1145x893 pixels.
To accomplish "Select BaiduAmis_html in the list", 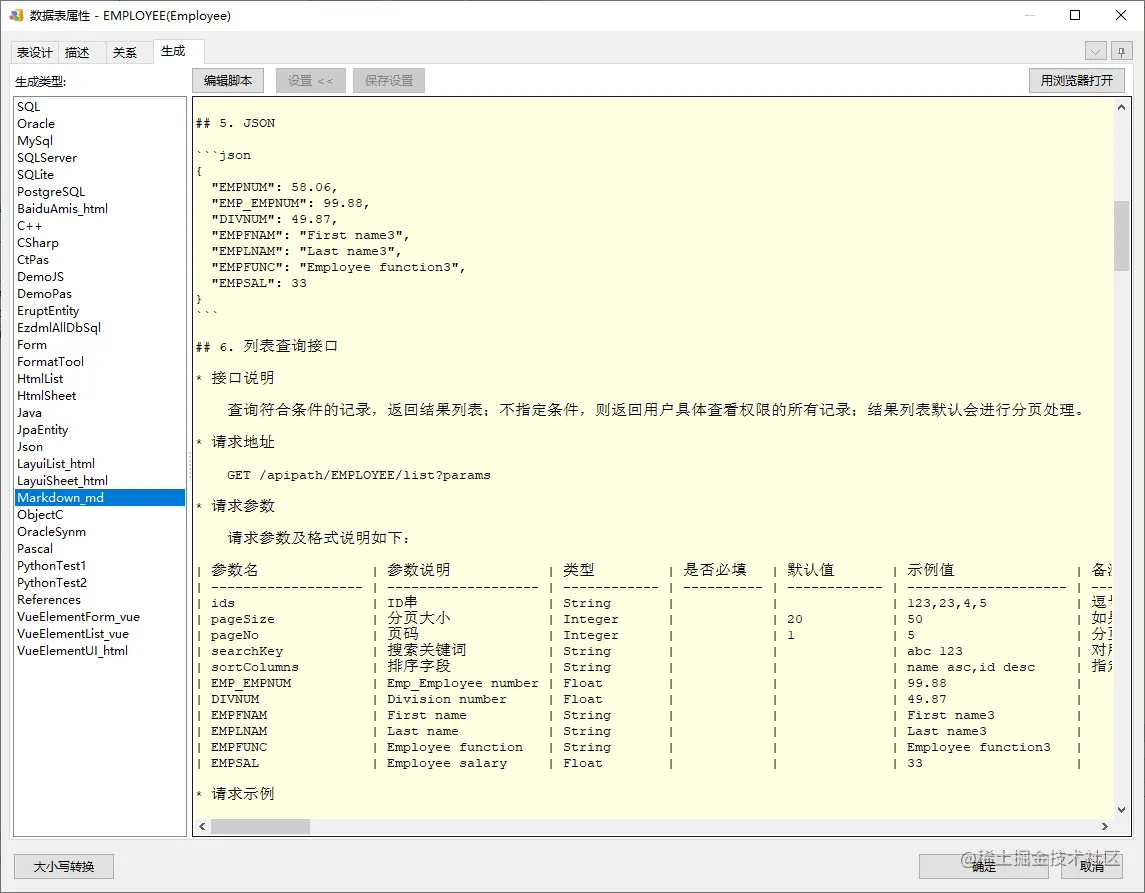I will (x=100, y=208).
